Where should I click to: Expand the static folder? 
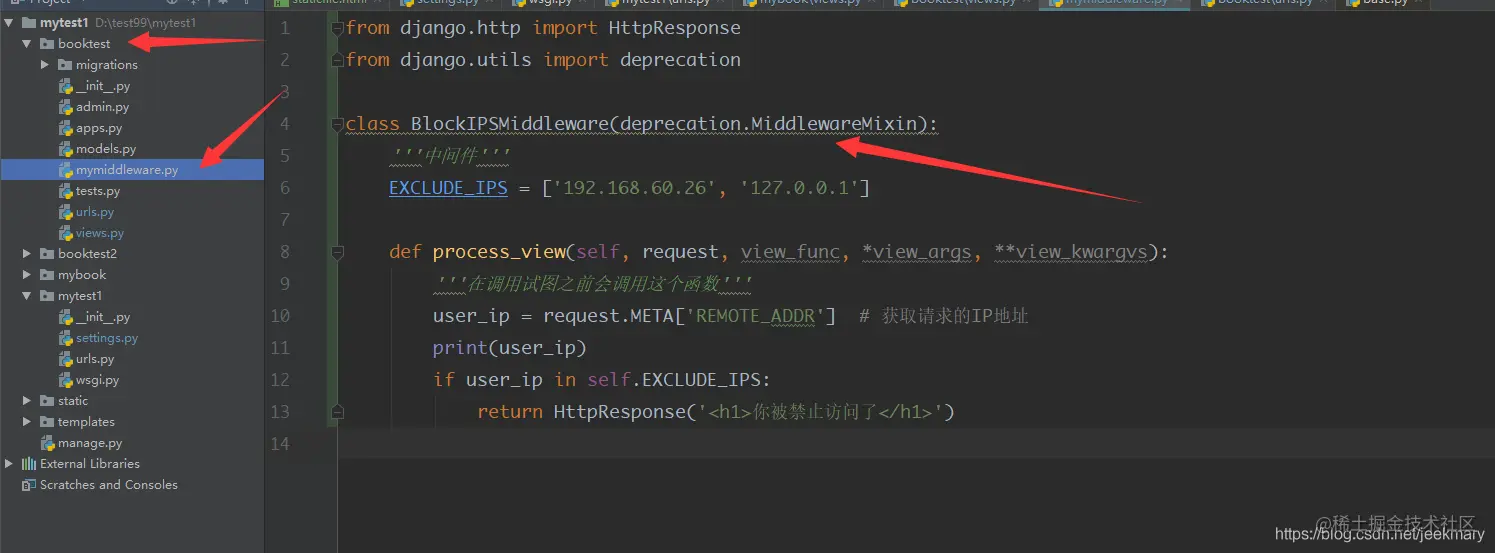tap(27, 401)
